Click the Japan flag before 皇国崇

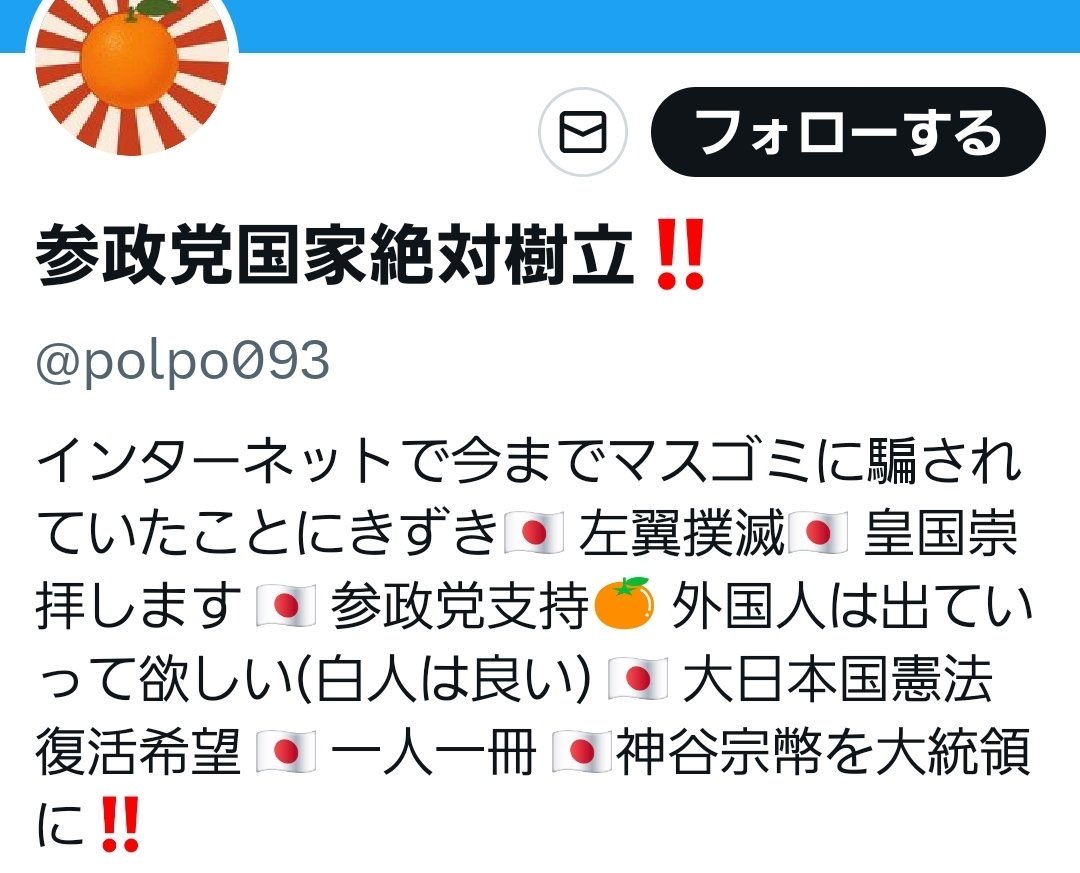pyautogui.click(x=818, y=533)
